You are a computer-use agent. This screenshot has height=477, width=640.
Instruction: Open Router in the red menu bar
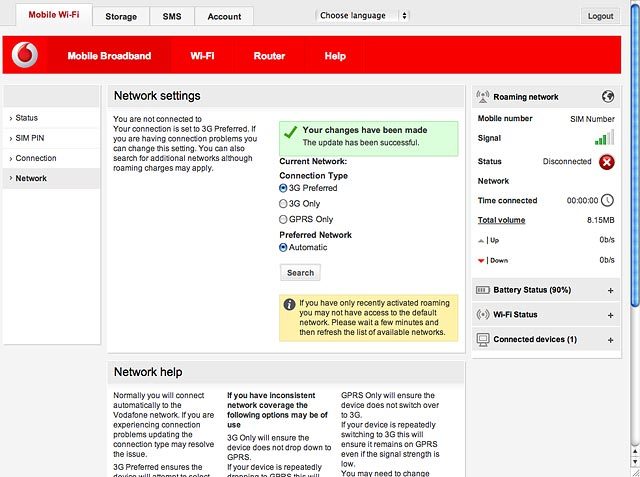(x=269, y=56)
